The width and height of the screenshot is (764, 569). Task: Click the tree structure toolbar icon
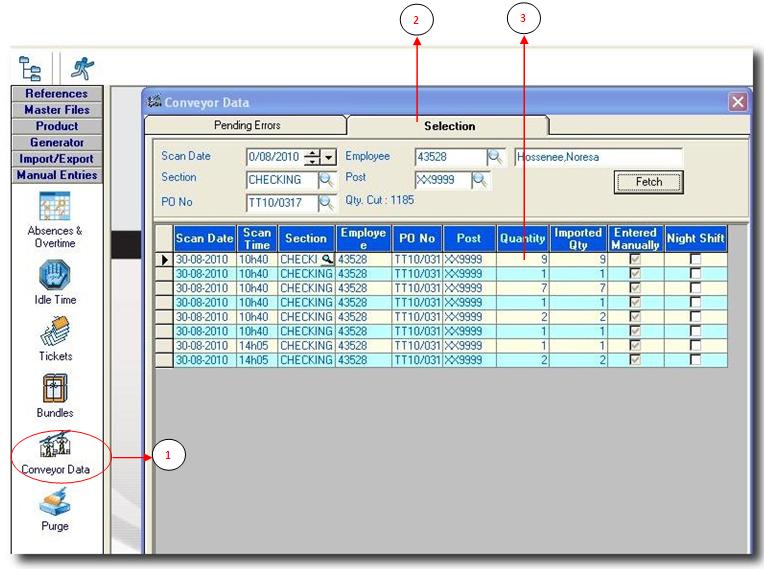(33, 67)
